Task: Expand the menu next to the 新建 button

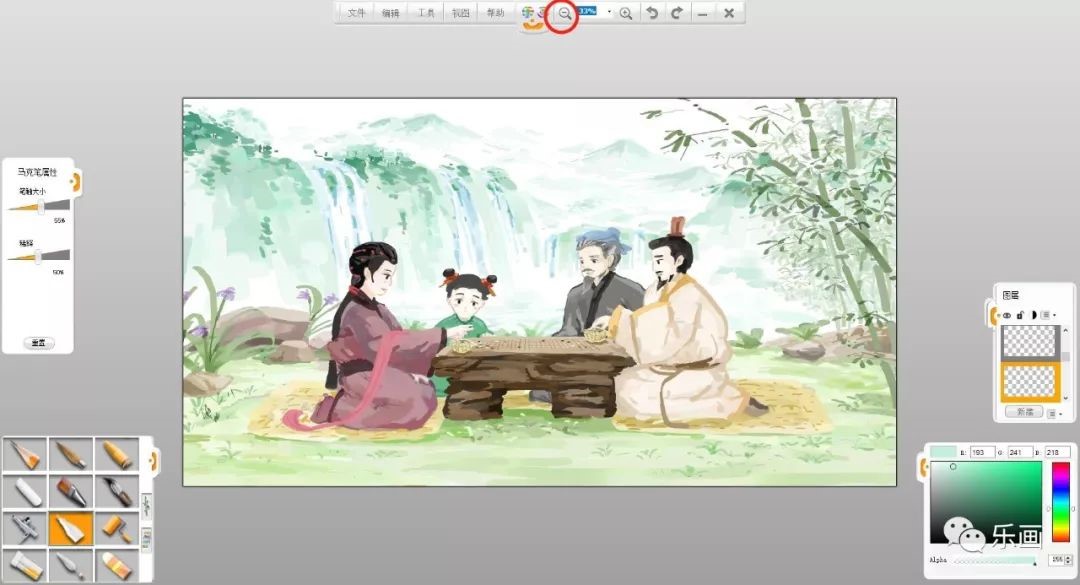Action: pos(1053,412)
